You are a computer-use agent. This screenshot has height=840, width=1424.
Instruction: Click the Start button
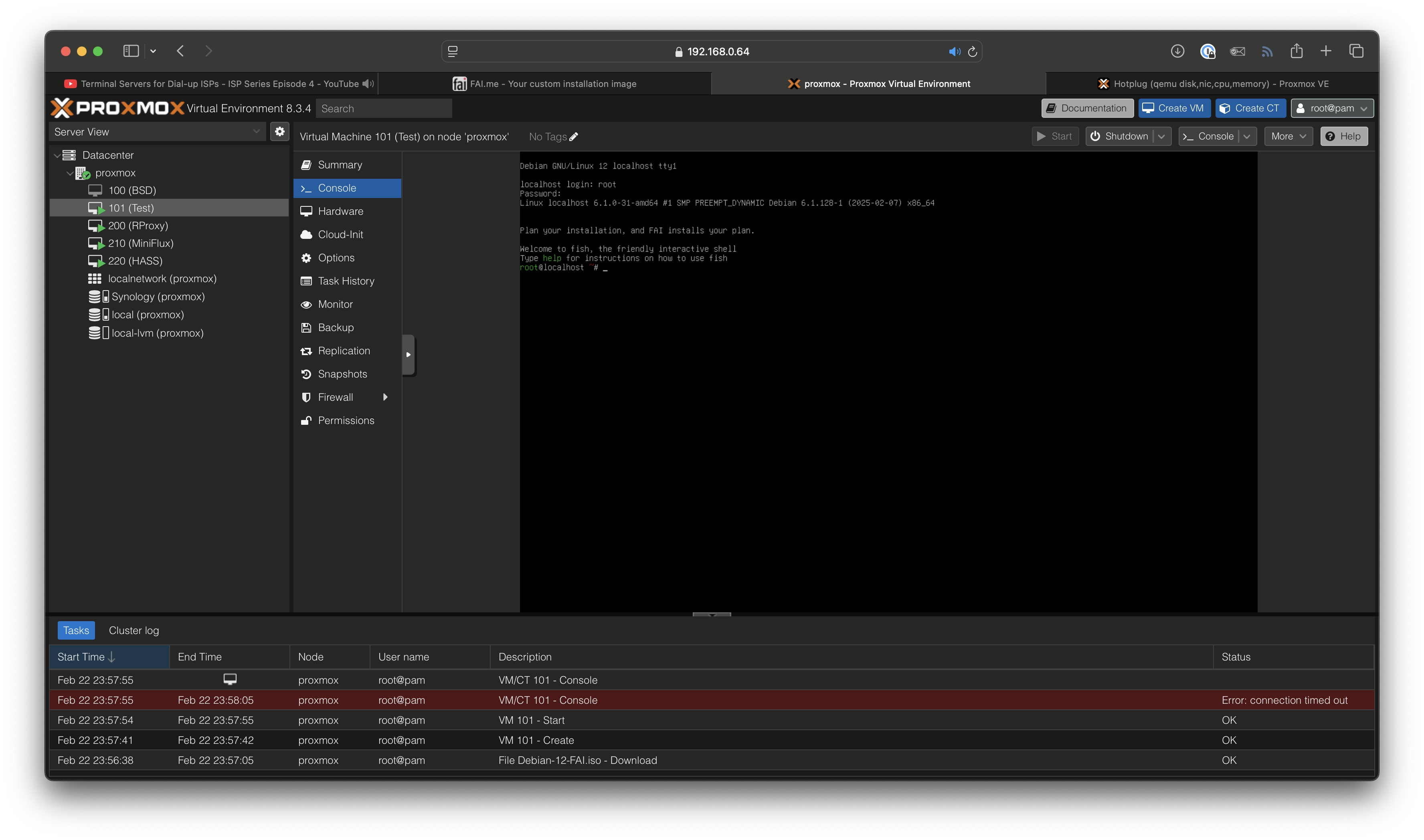1055,136
